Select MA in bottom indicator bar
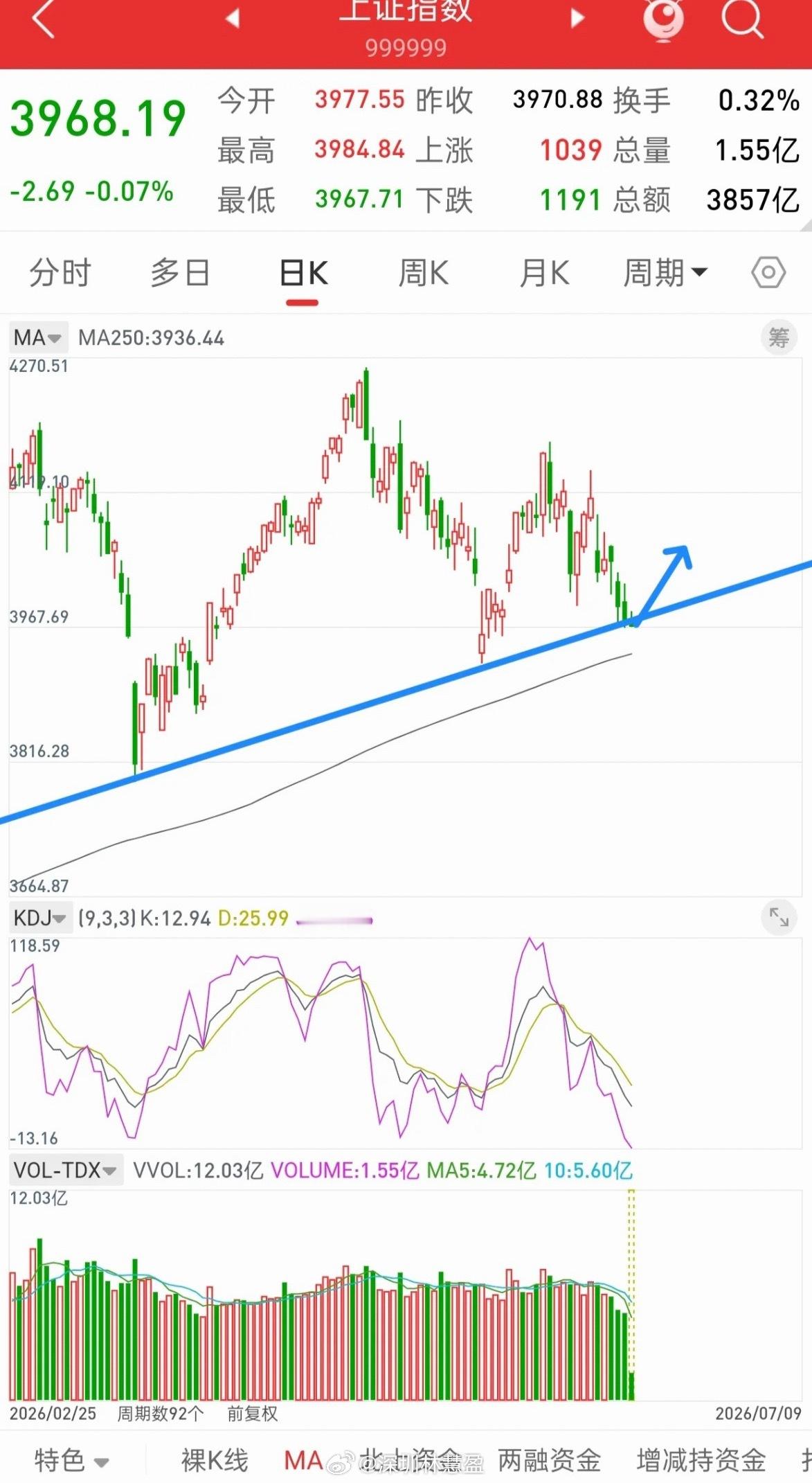812x1483 pixels. coord(303,1460)
